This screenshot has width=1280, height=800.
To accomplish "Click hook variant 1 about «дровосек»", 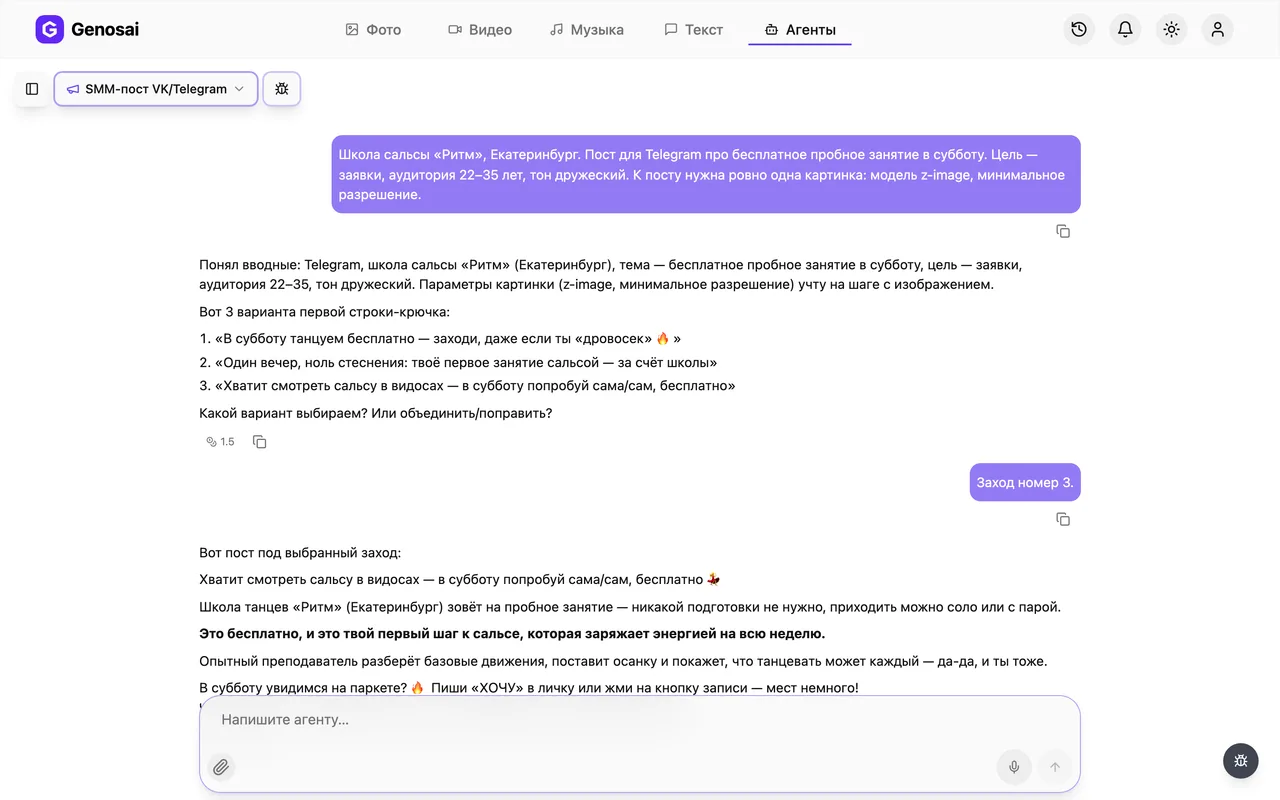I will (x=440, y=339).
